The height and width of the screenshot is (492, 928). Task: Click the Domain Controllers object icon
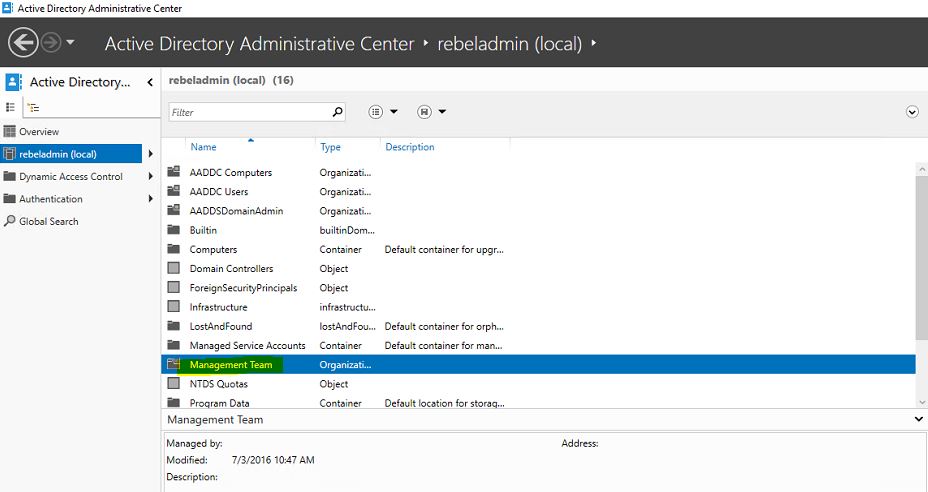click(x=173, y=268)
